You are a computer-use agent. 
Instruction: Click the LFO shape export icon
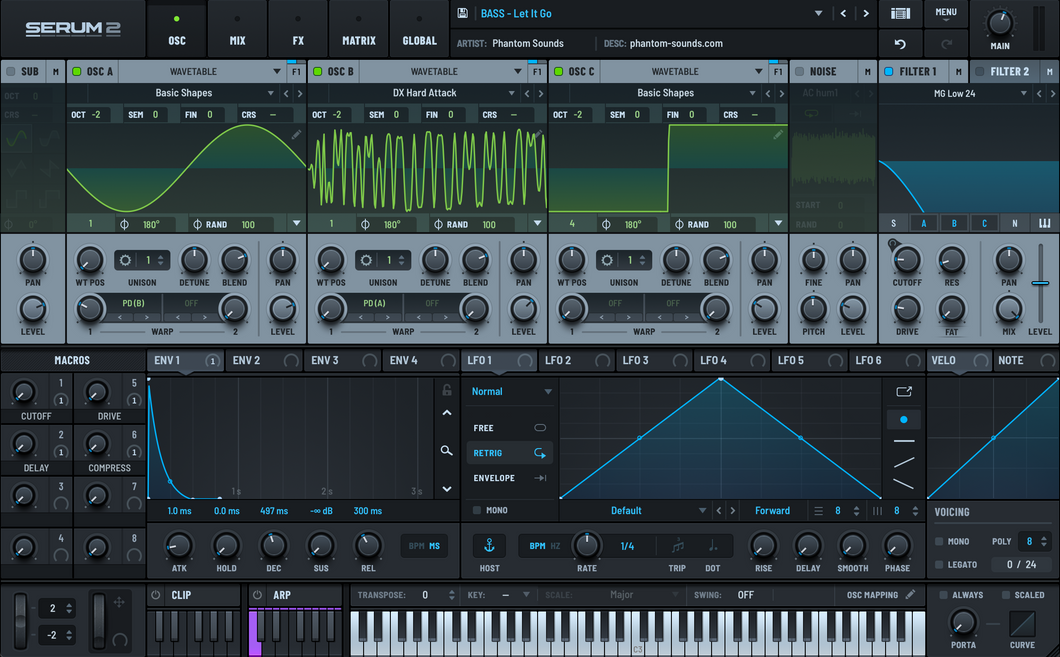(x=904, y=391)
